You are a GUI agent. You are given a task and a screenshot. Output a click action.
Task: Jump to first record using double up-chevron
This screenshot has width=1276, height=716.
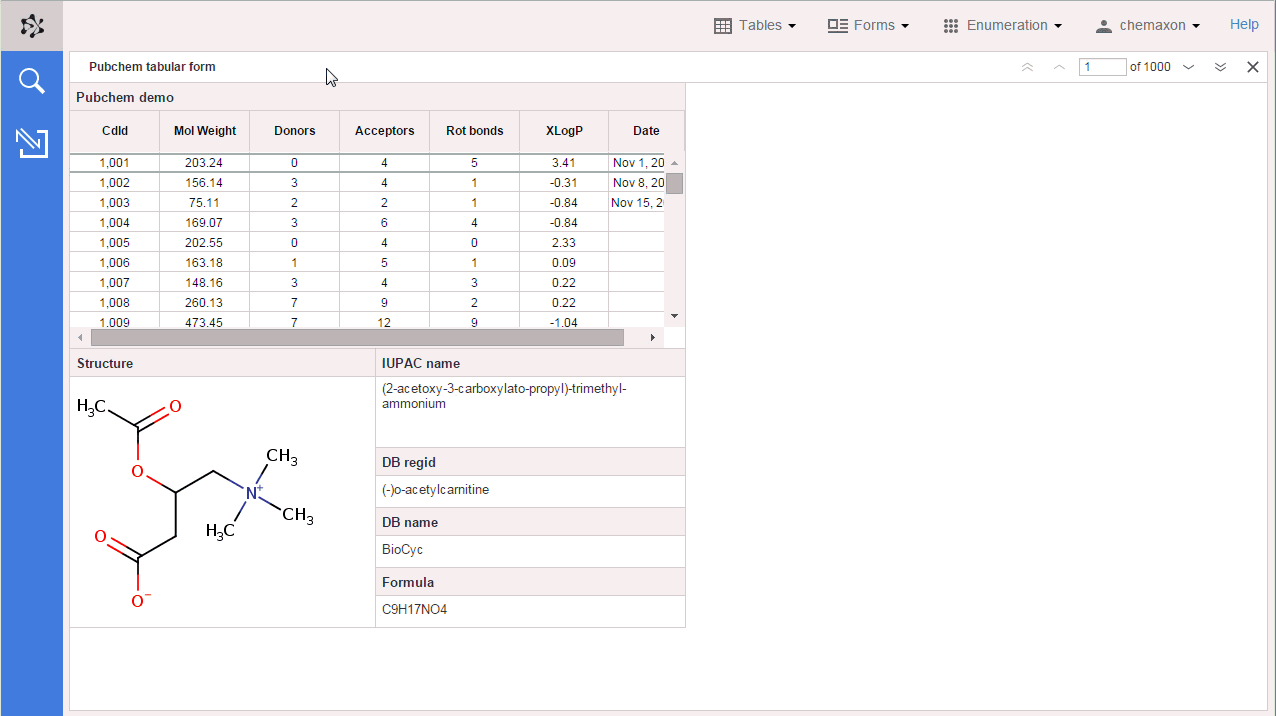1026,67
